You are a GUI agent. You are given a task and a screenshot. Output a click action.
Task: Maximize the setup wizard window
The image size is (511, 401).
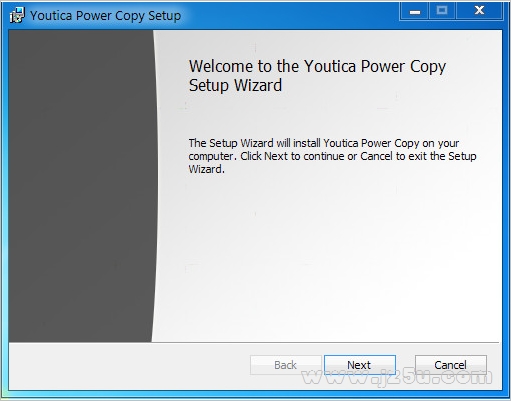point(442,11)
